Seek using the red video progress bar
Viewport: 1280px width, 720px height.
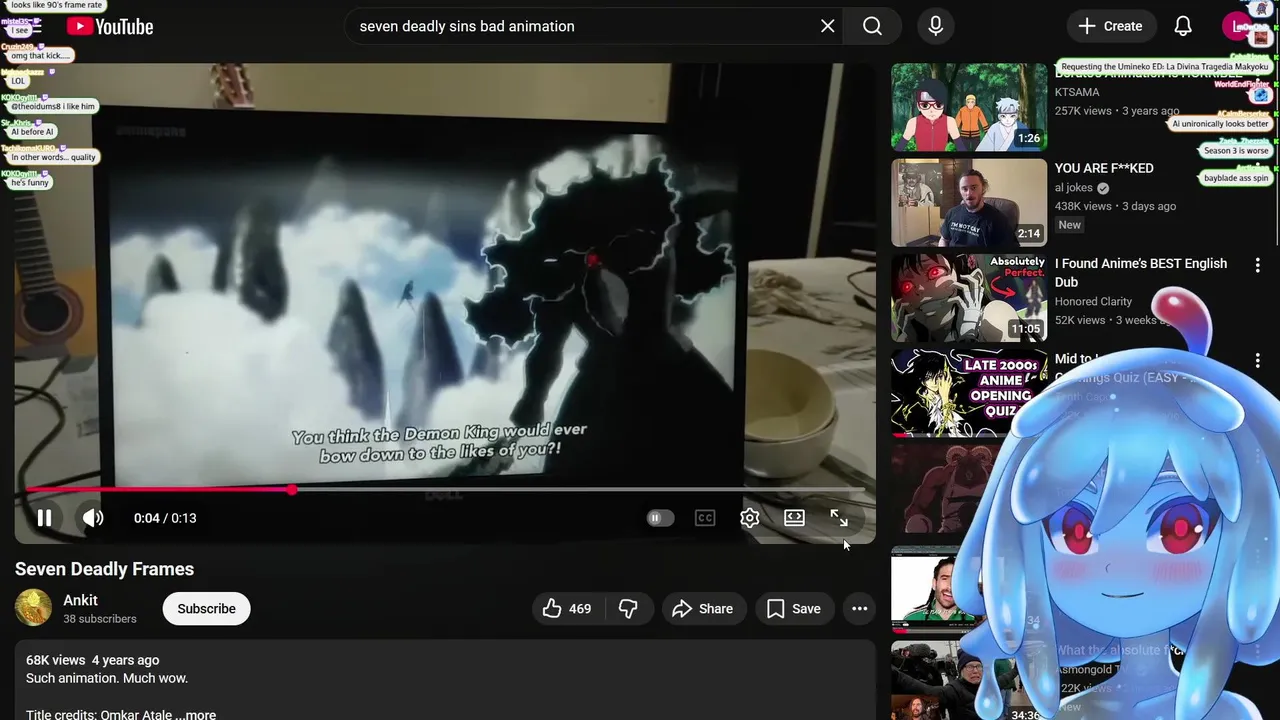click(445, 490)
